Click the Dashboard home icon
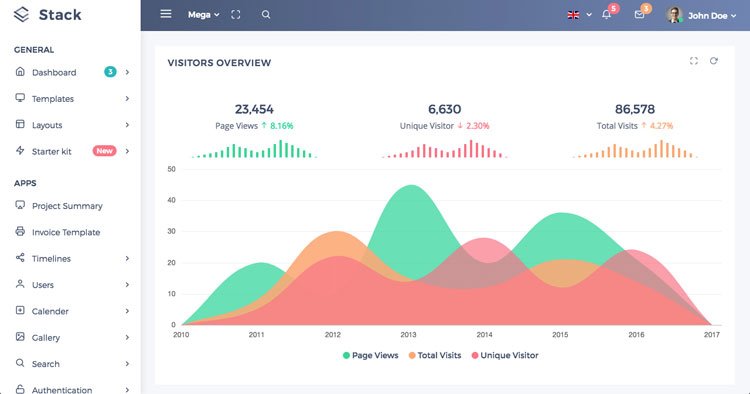 (20, 72)
